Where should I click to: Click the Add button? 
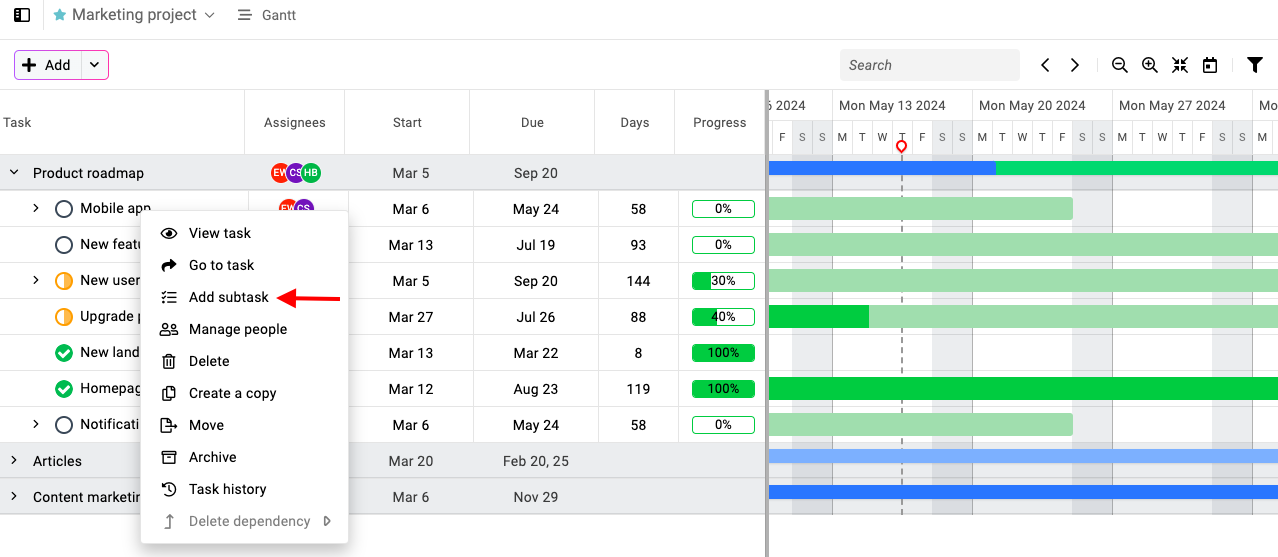(x=47, y=65)
